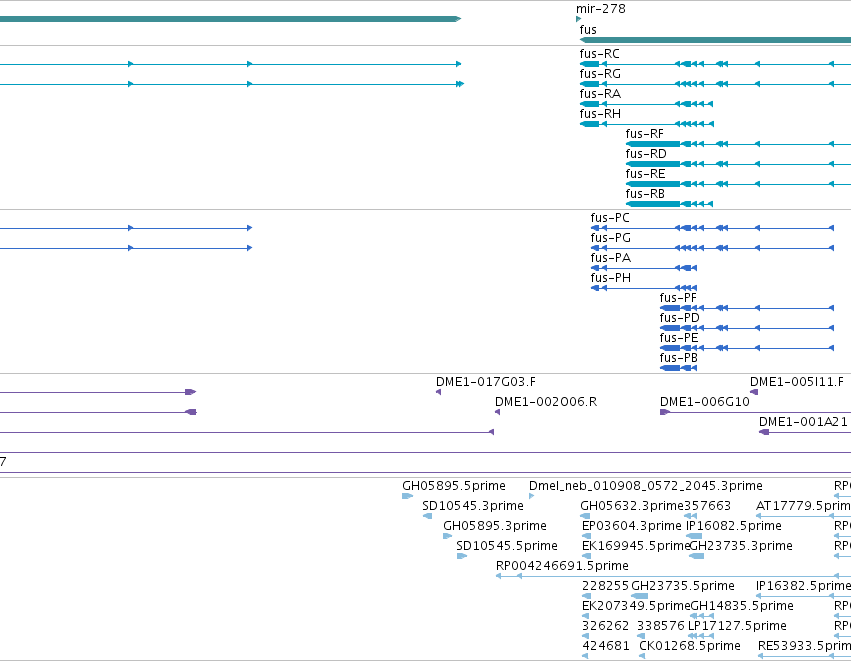
Task: Select the fus gene label
Action: [588, 30]
